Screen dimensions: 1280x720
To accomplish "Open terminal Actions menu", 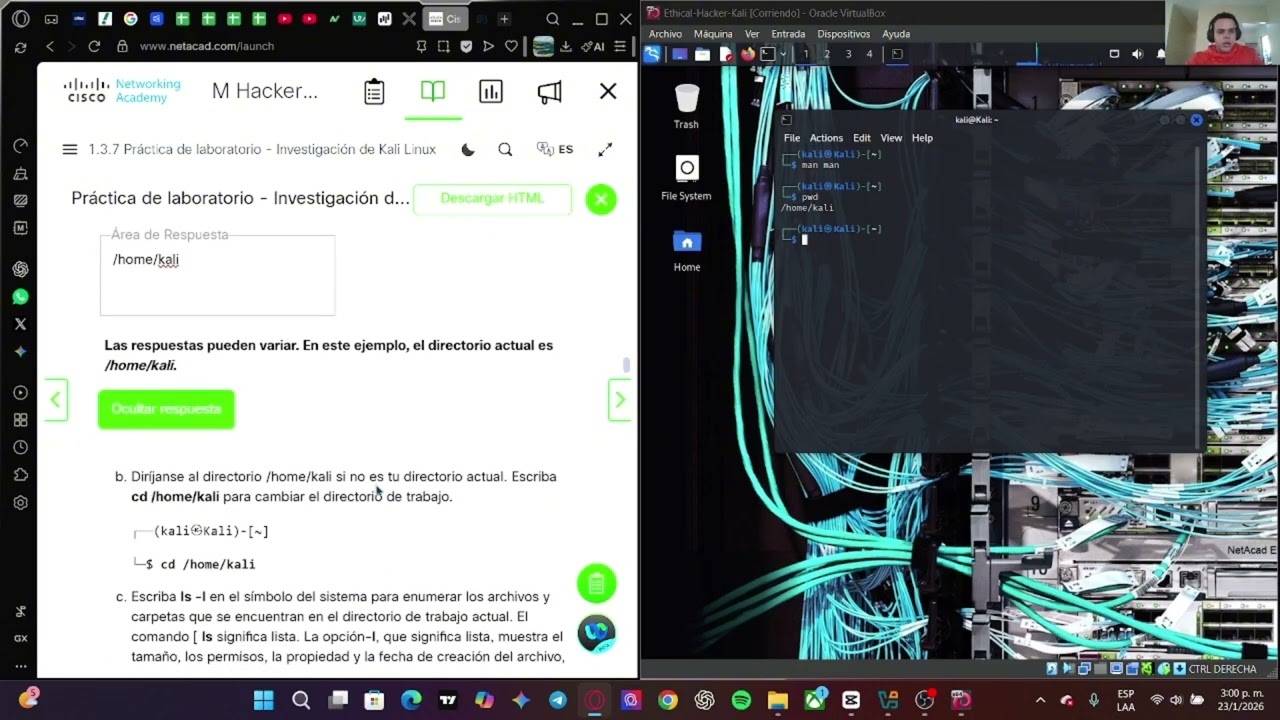I will pos(826,138).
